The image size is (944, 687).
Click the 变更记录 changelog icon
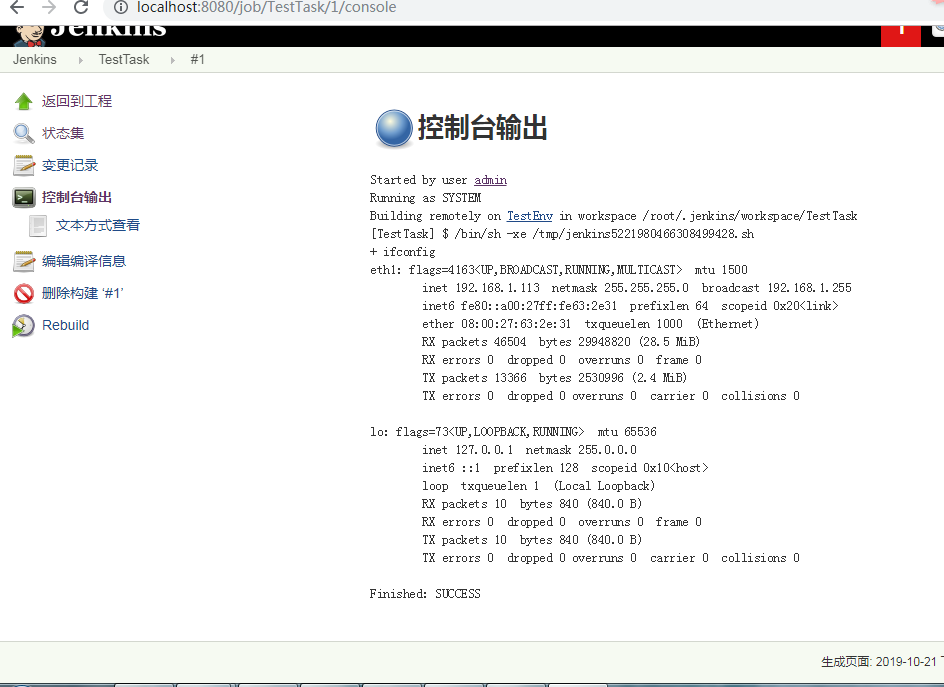[23, 165]
